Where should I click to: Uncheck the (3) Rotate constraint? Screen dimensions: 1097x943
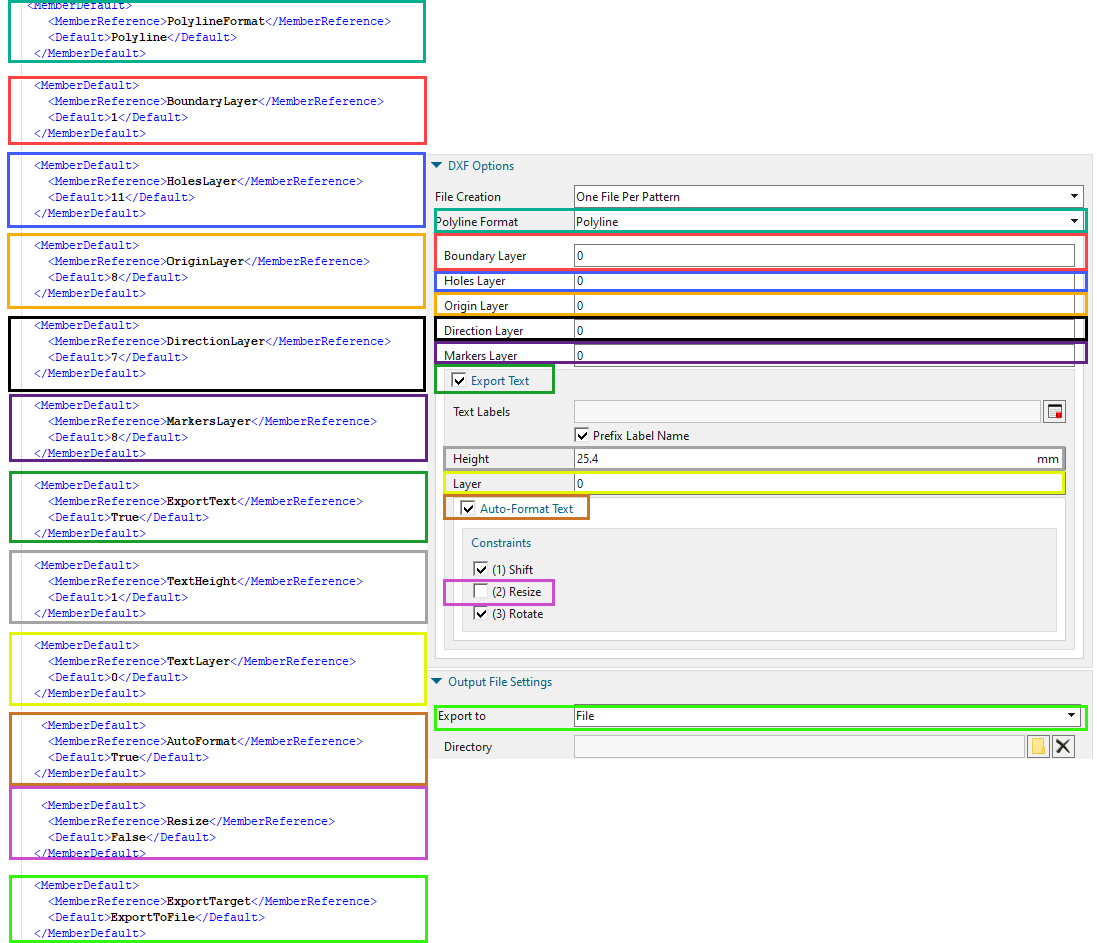pos(481,614)
